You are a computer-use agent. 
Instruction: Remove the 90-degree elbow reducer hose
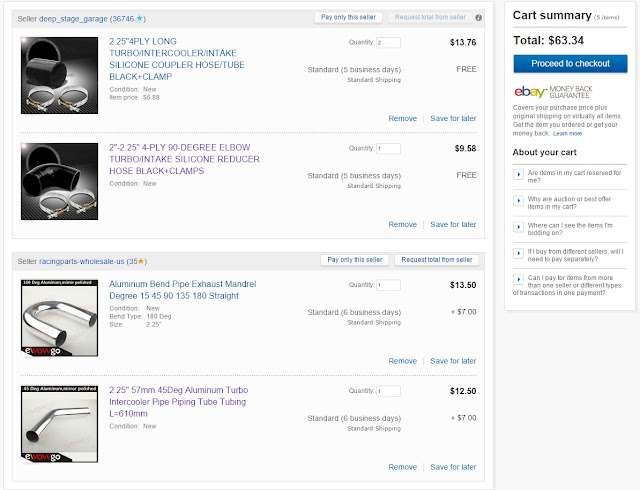(x=402, y=224)
